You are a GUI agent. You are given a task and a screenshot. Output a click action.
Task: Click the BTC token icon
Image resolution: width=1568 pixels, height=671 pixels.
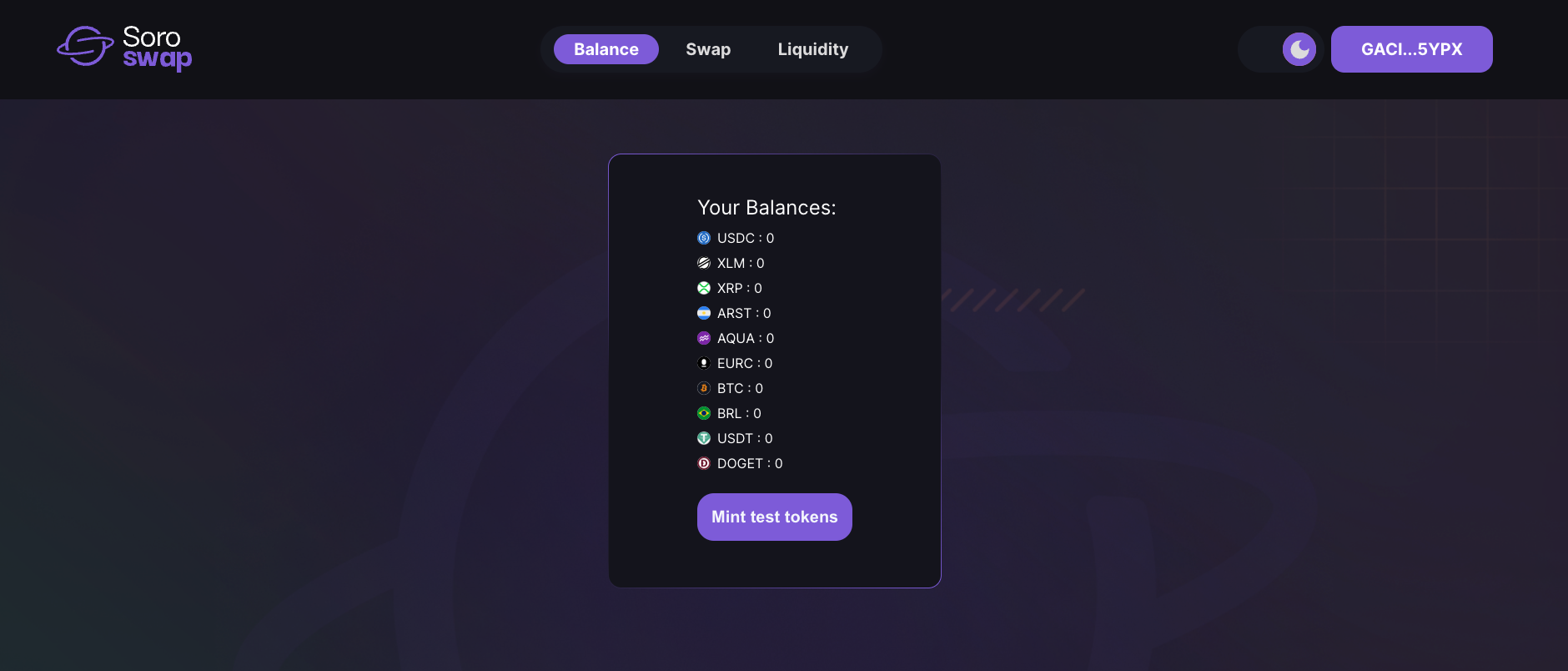click(x=704, y=388)
